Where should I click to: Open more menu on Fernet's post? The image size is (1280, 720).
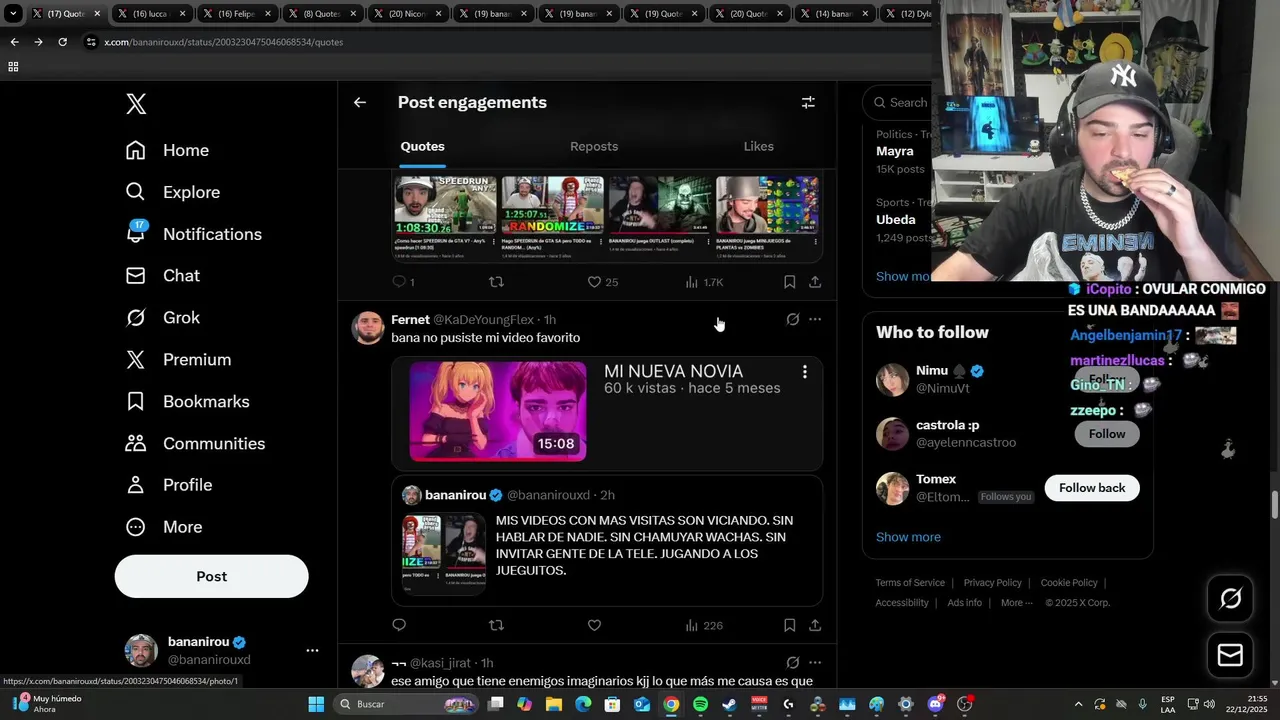coord(815,319)
